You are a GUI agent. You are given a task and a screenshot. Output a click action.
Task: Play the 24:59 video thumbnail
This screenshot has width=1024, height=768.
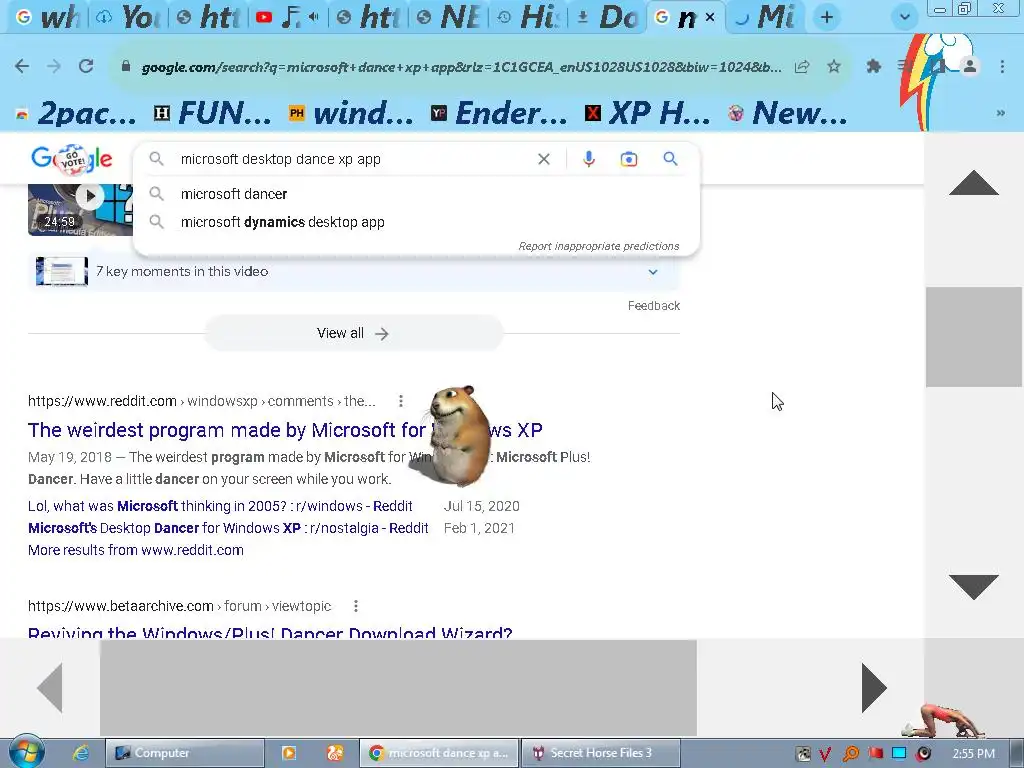[80, 210]
